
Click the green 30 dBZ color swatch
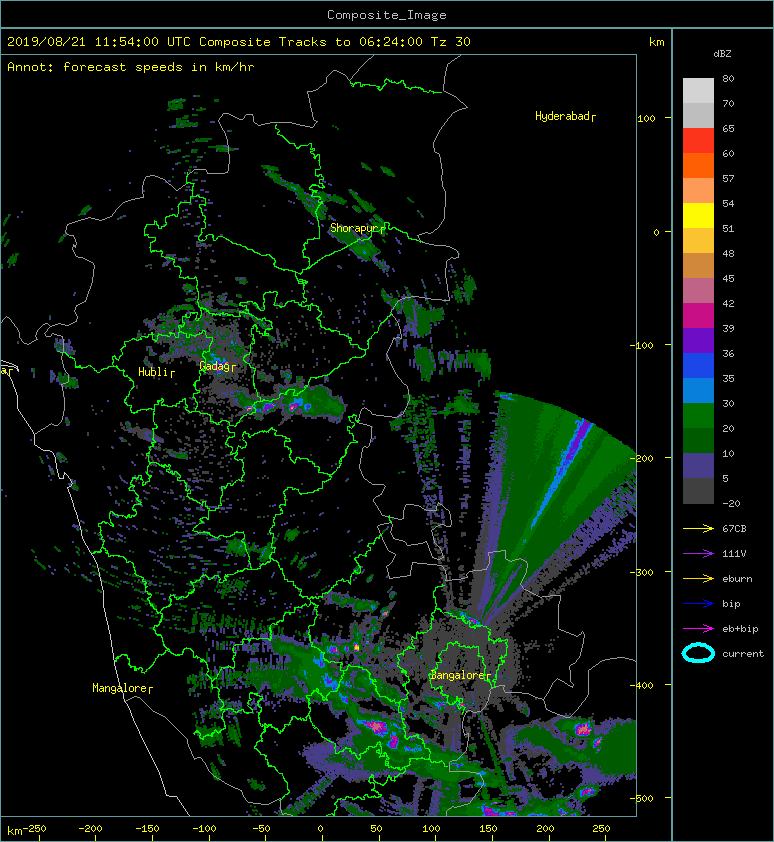pos(698,415)
